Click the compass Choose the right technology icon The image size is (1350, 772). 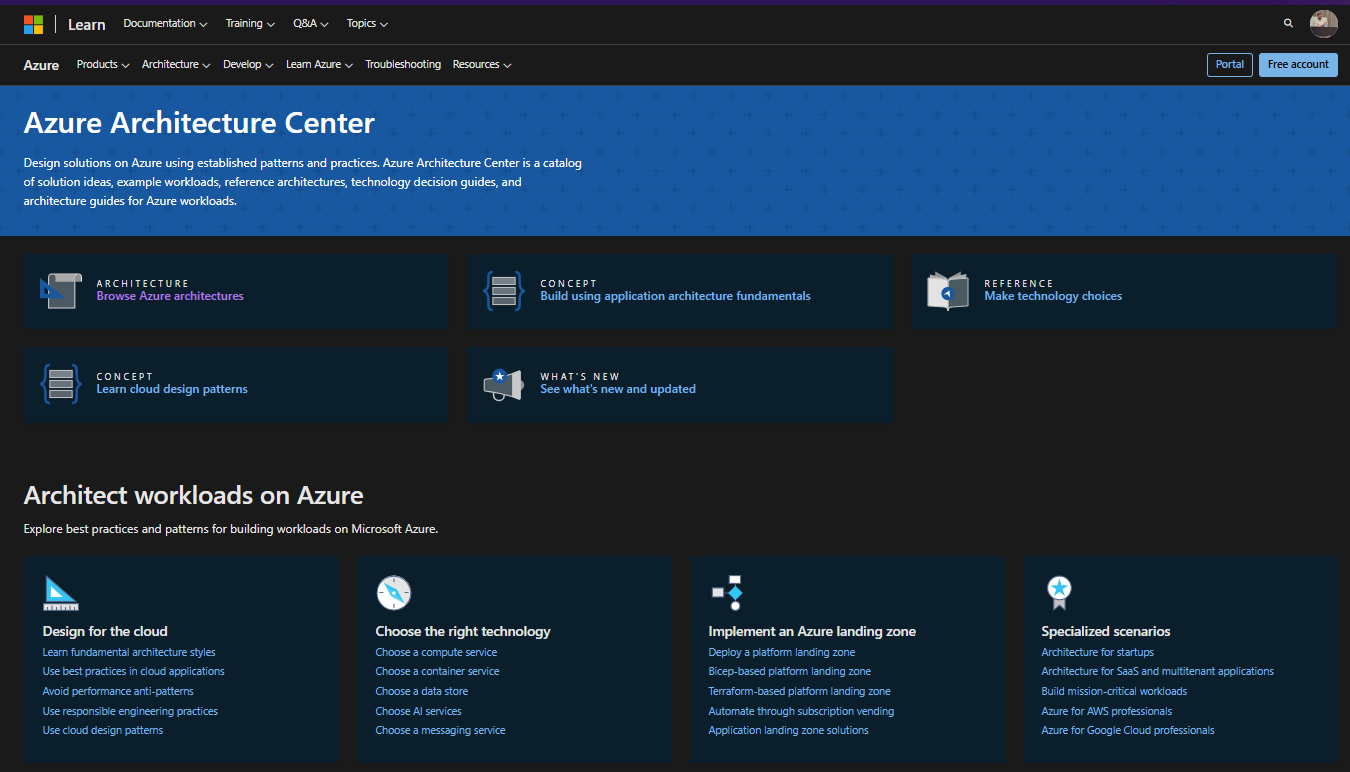coord(393,593)
